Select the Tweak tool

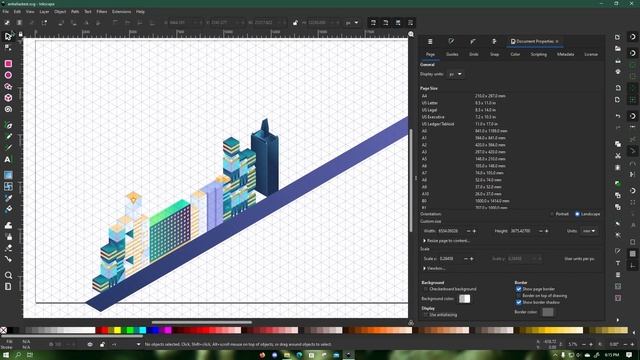point(8,225)
